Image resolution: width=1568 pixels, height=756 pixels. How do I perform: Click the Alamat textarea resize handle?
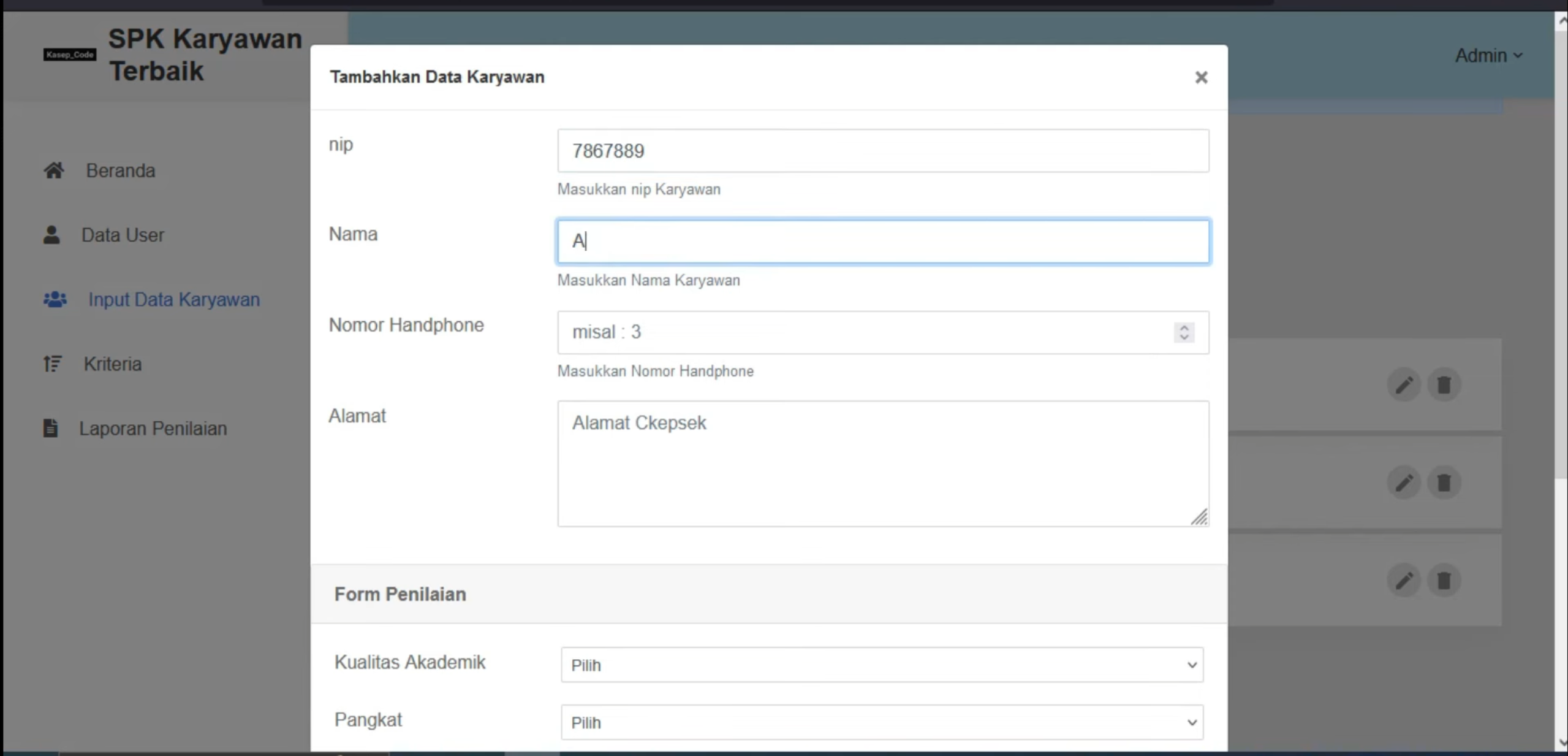1199,517
